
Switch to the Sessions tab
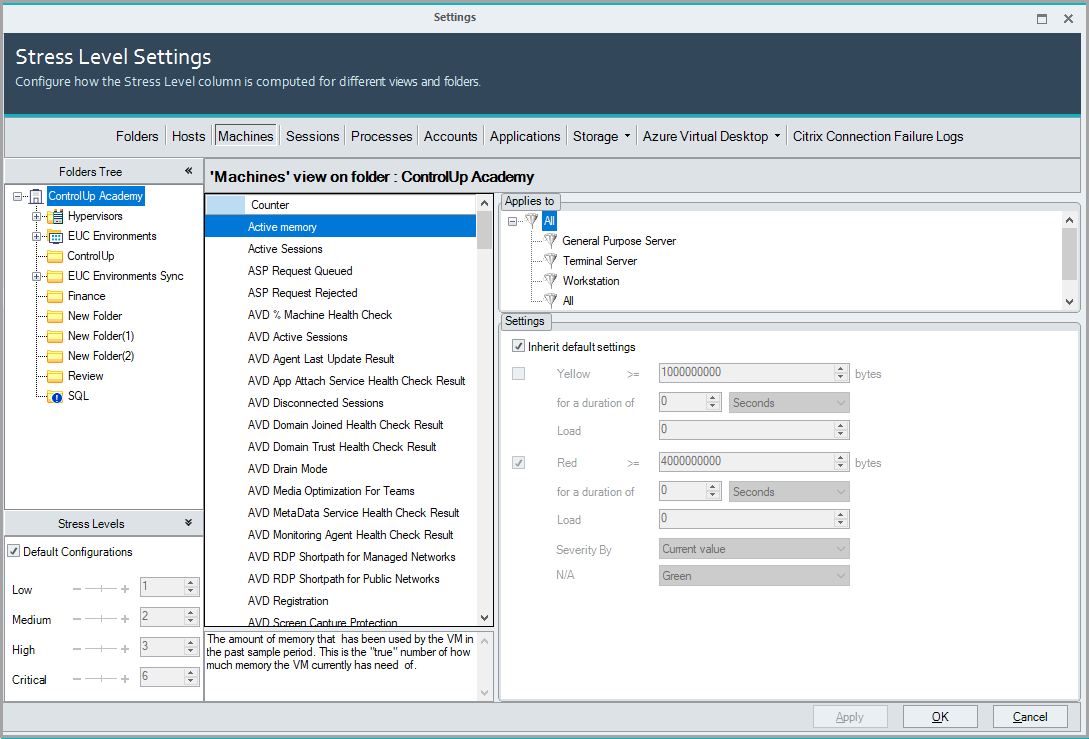(312, 136)
